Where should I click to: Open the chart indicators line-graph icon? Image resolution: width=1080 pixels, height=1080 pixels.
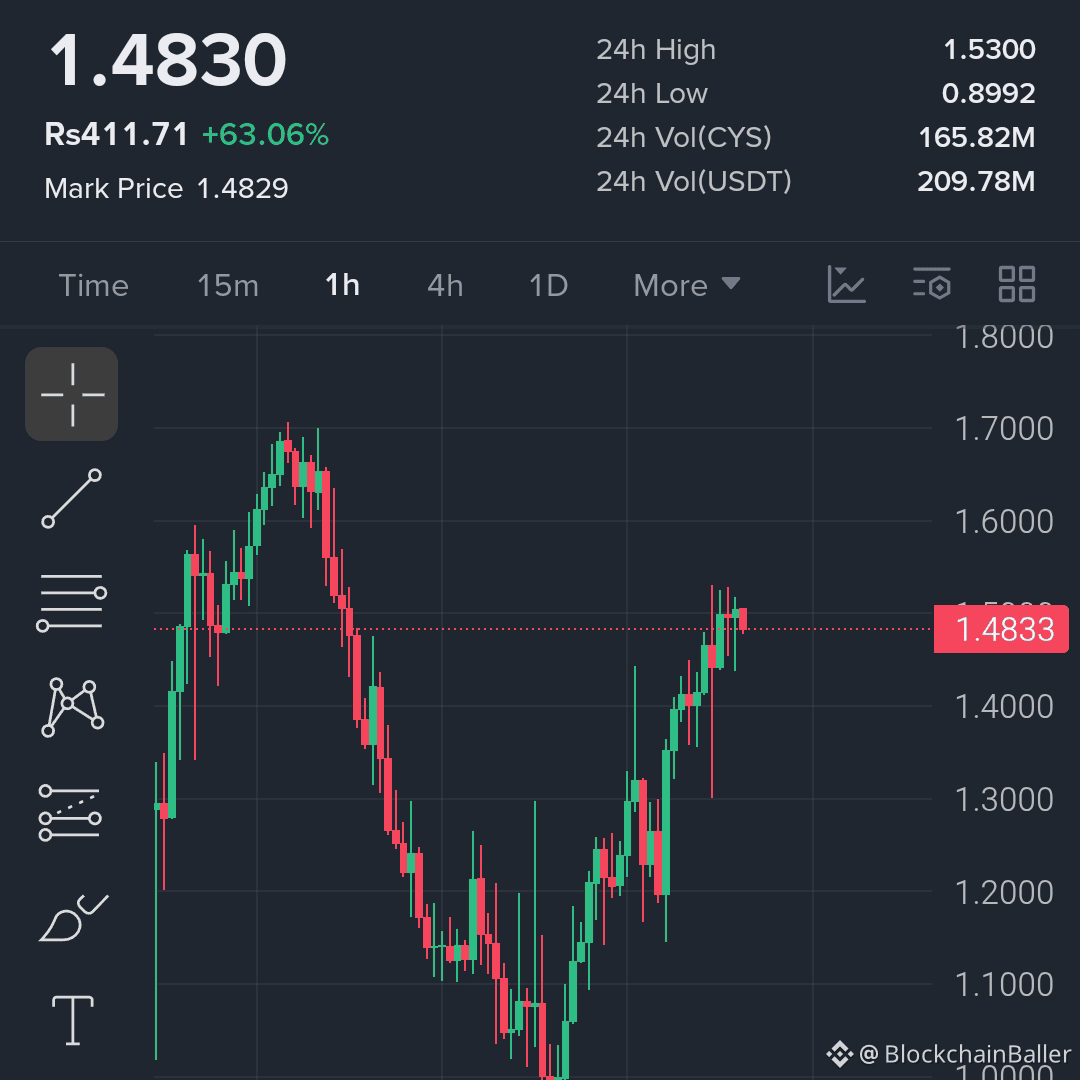pyautogui.click(x=847, y=284)
